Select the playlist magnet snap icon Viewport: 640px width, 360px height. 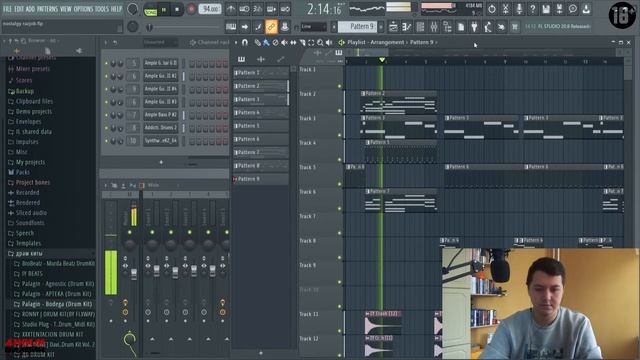click(x=244, y=42)
